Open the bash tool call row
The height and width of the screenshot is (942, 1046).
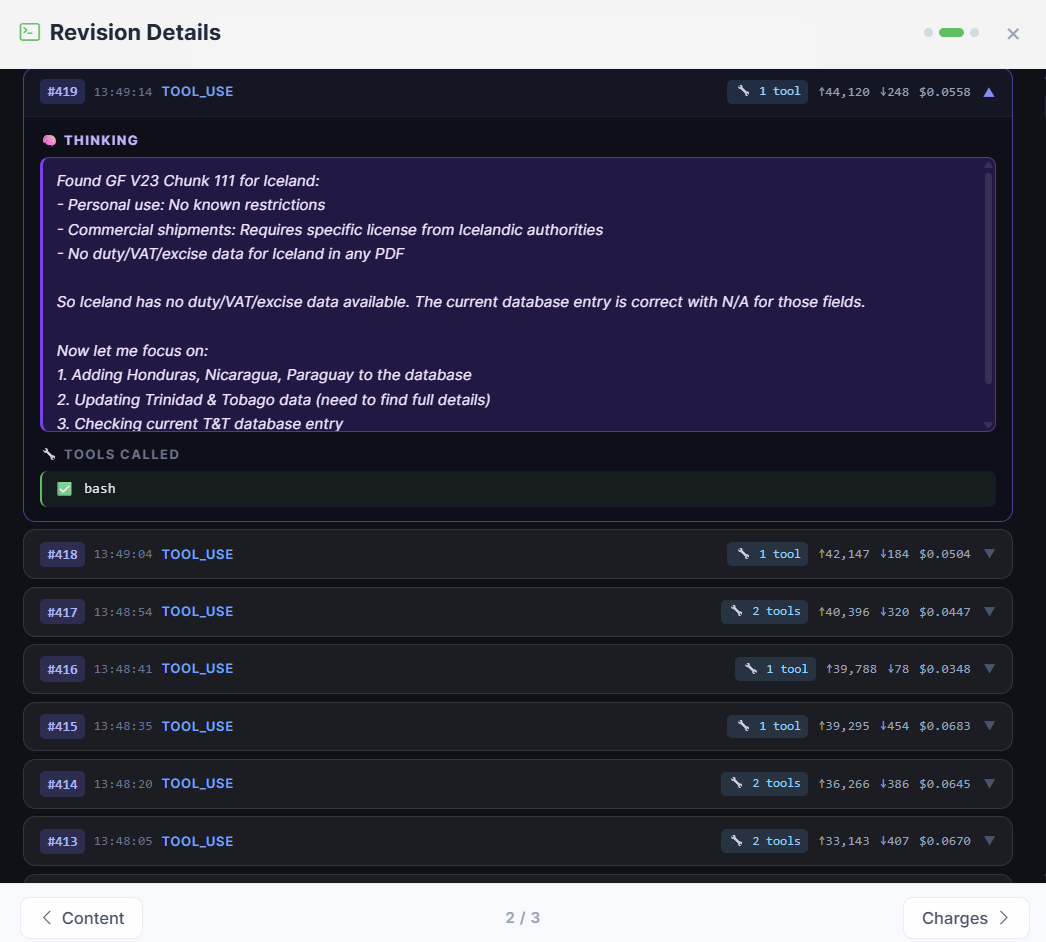pyautogui.click(x=518, y=489)
